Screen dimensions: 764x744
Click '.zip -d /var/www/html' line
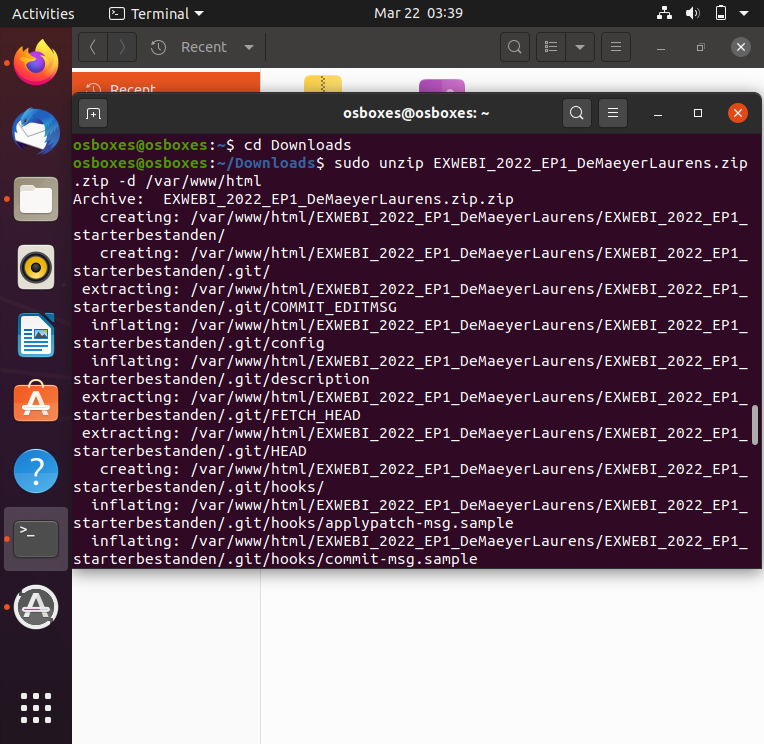click(167, 181)
